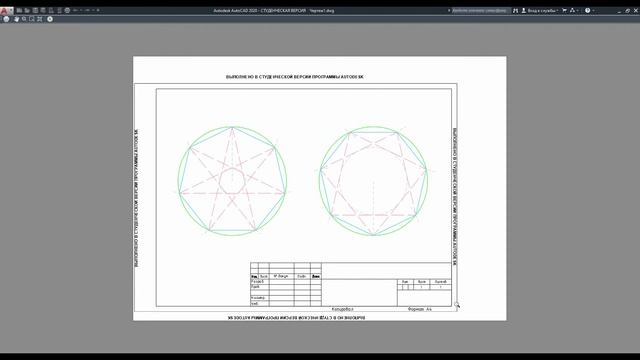Viewport: 640px width, 360px height.
Task: Click the Autodesk connect triangle icon
Action: pyautogui.click(x=572, y=10)
